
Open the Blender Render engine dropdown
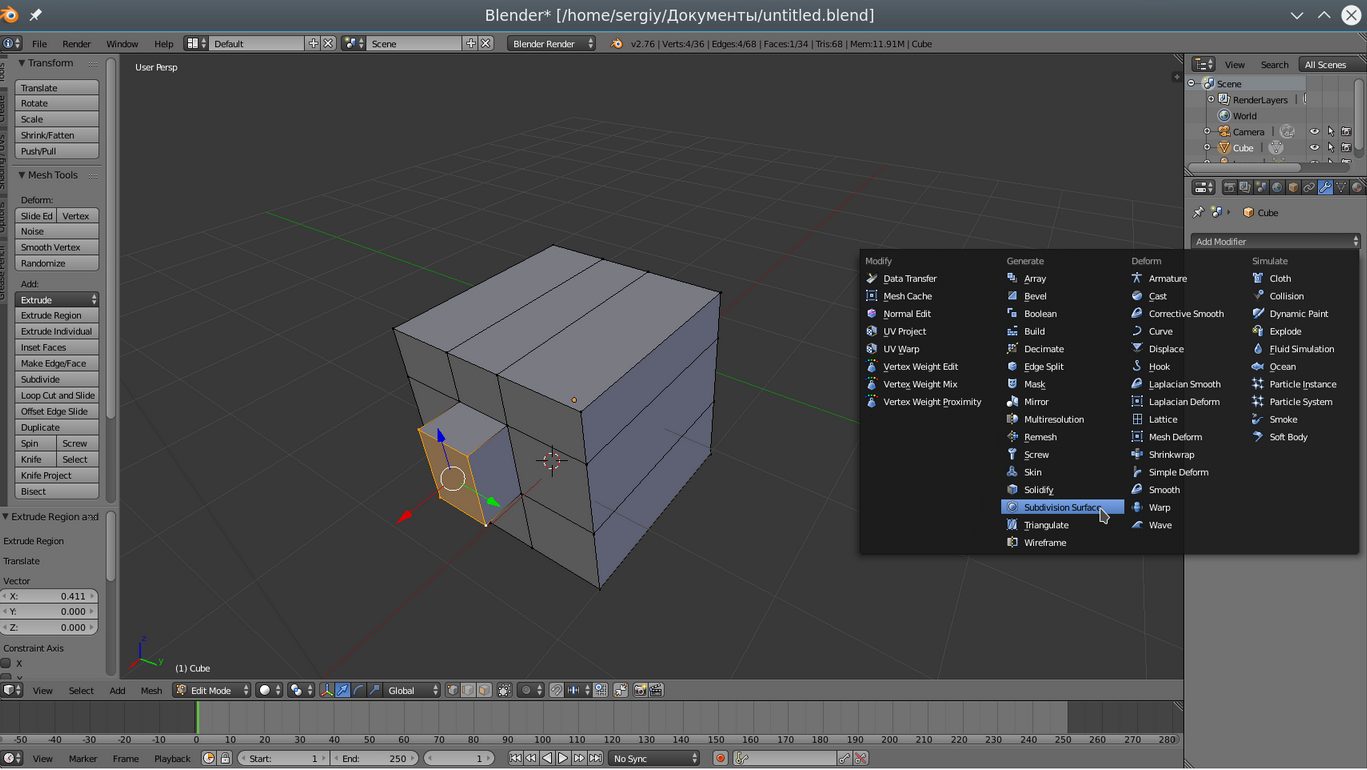tap(551, 44)
